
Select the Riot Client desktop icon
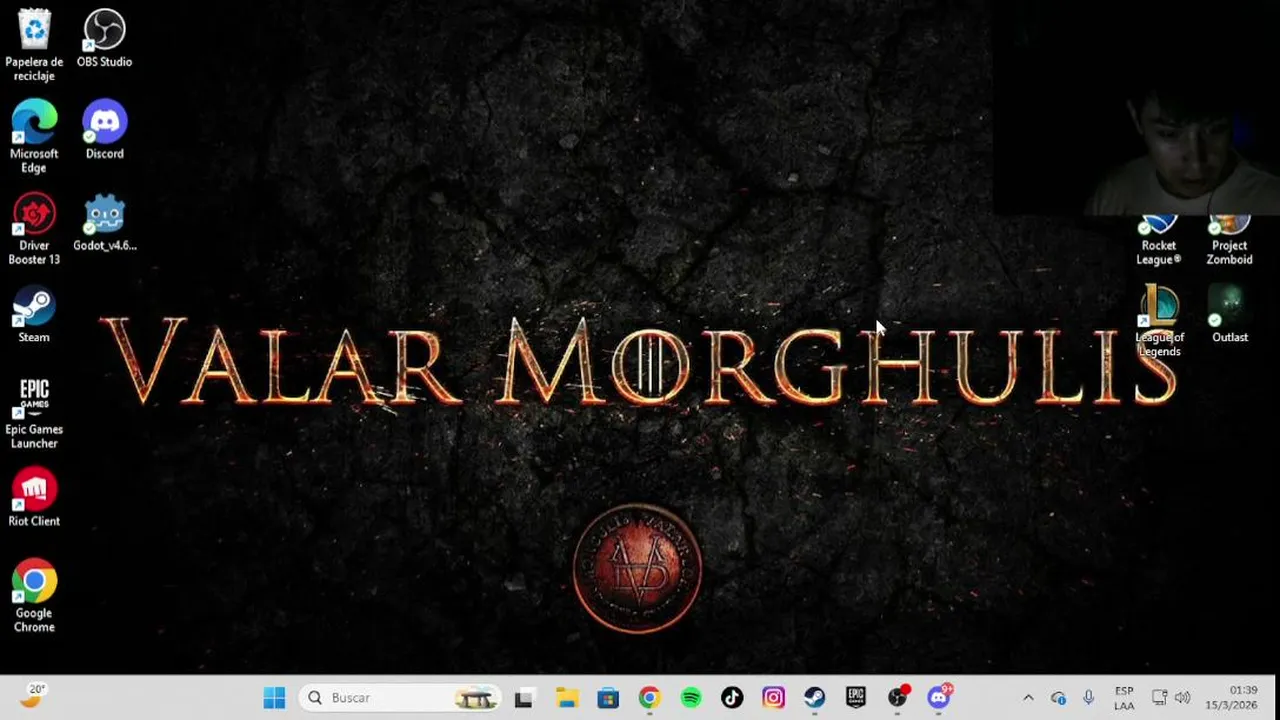(x=34, y=498)
